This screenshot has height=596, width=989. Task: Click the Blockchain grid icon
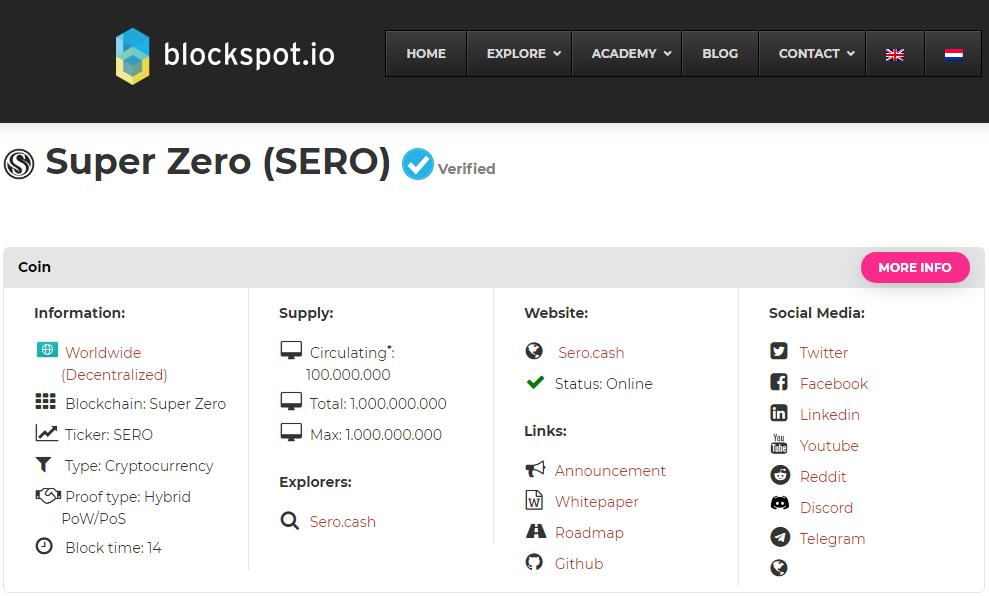click(x=45, y=401)
